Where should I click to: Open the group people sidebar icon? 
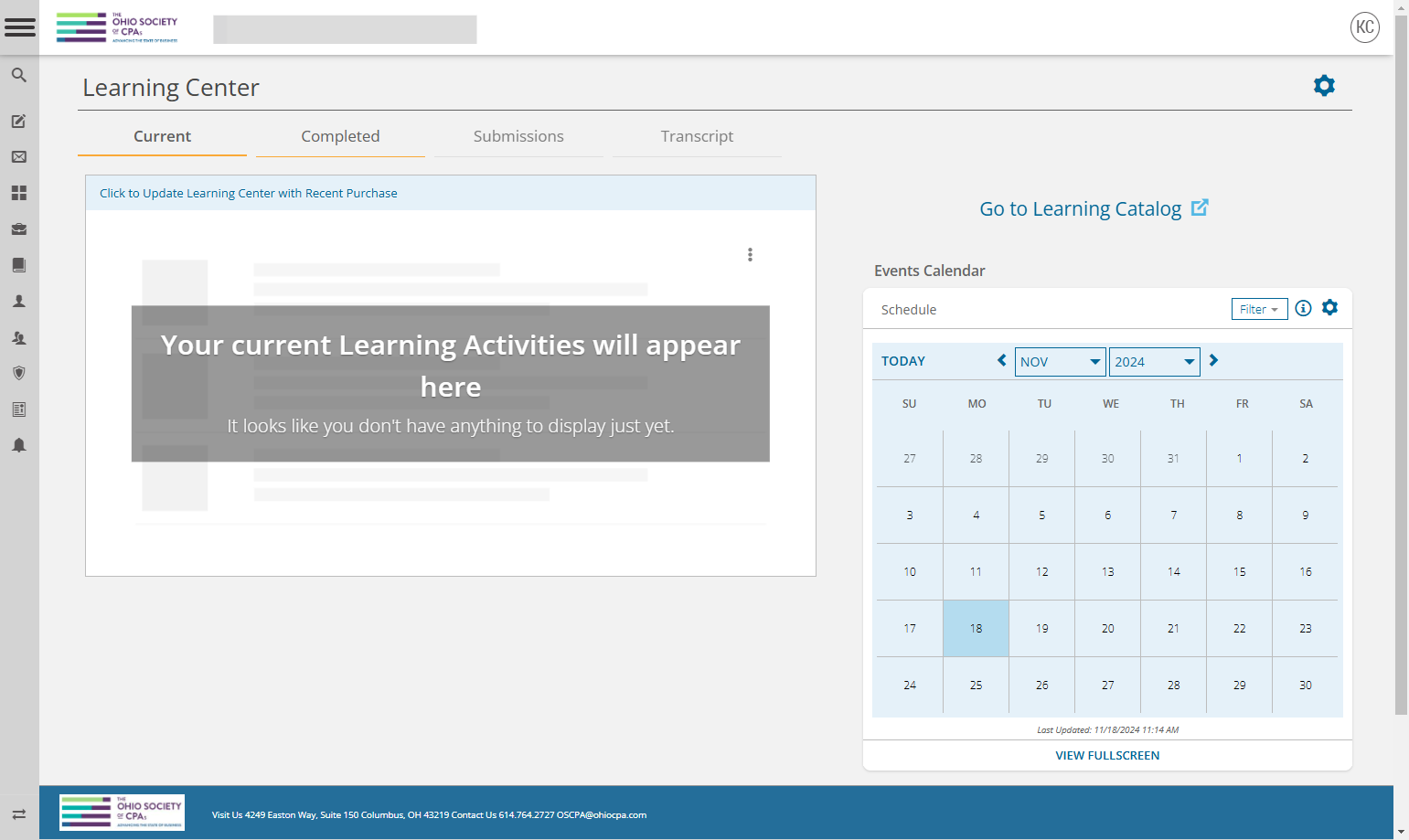pos(18,337)
